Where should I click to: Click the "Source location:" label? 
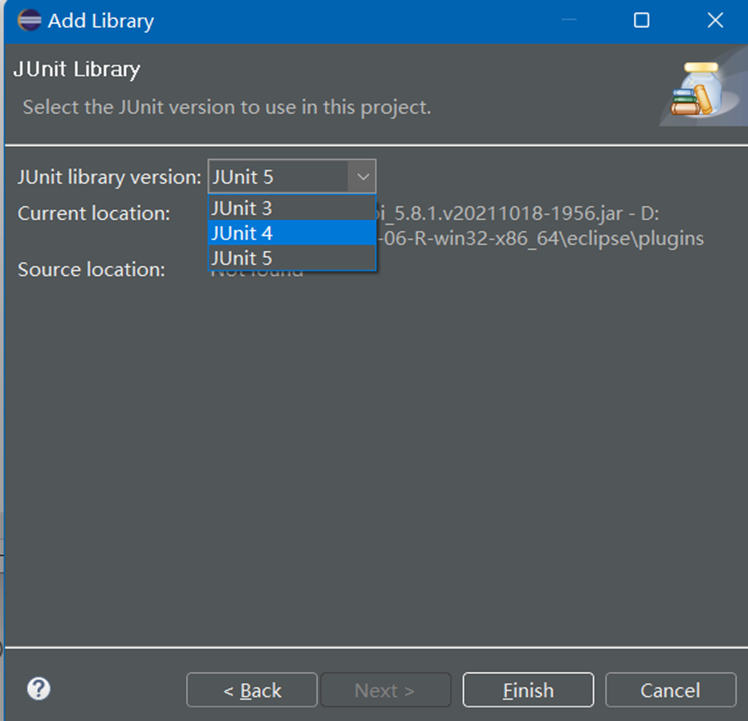(90, 269)
